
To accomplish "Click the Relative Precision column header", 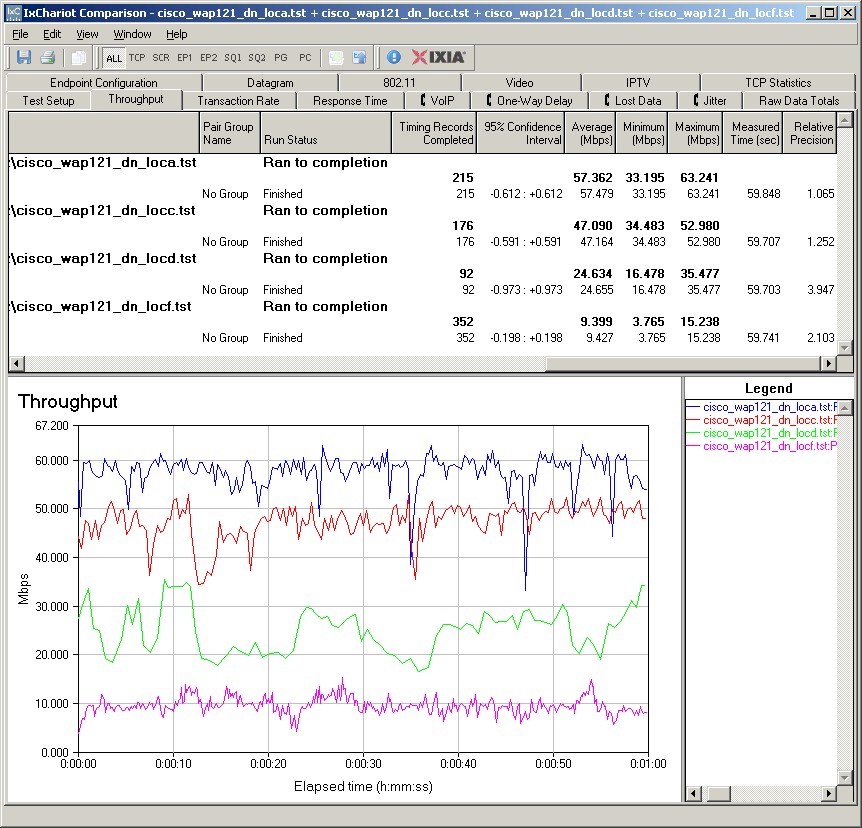I will pos(810,133).
